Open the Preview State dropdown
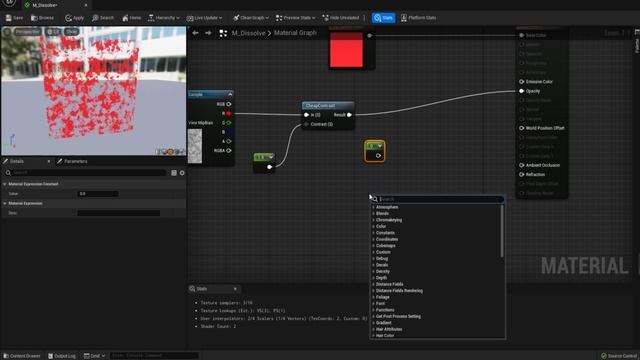 [x=296, y=18]
